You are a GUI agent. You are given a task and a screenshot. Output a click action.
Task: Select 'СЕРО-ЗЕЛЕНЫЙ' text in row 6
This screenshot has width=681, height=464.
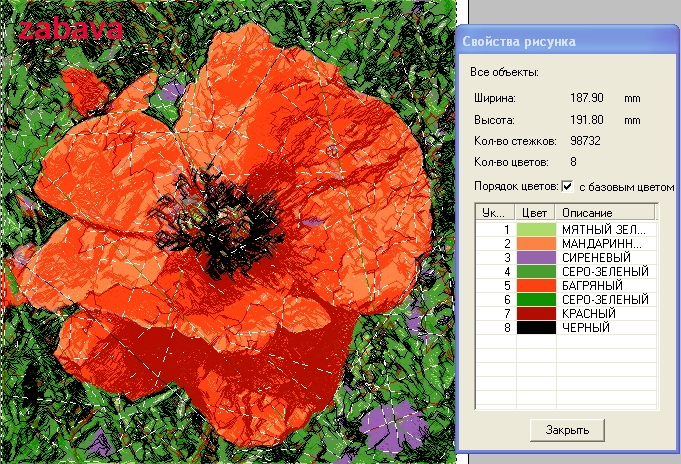coord(605,299)
